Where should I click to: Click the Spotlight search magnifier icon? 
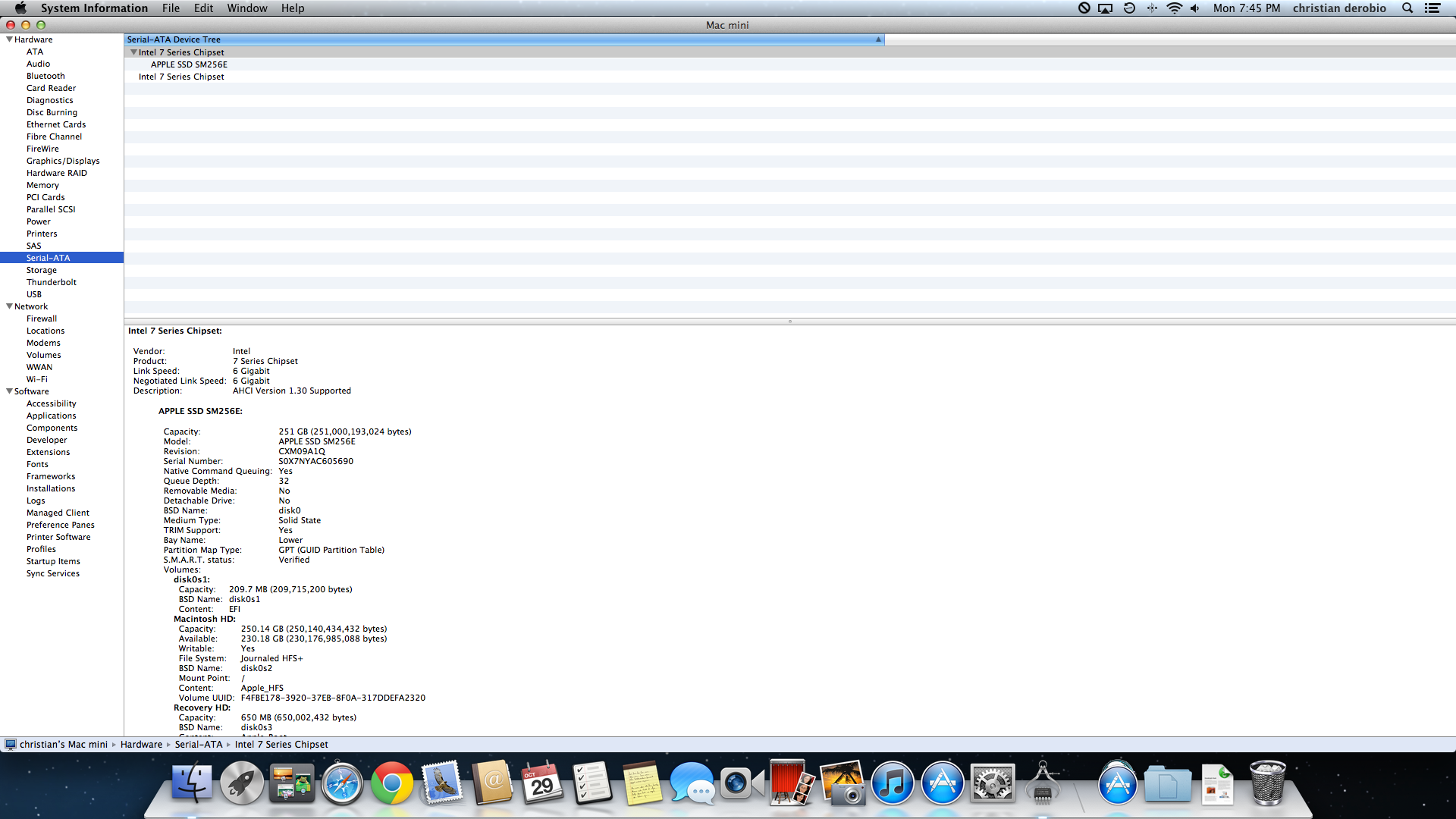[x=1407, y=8]
